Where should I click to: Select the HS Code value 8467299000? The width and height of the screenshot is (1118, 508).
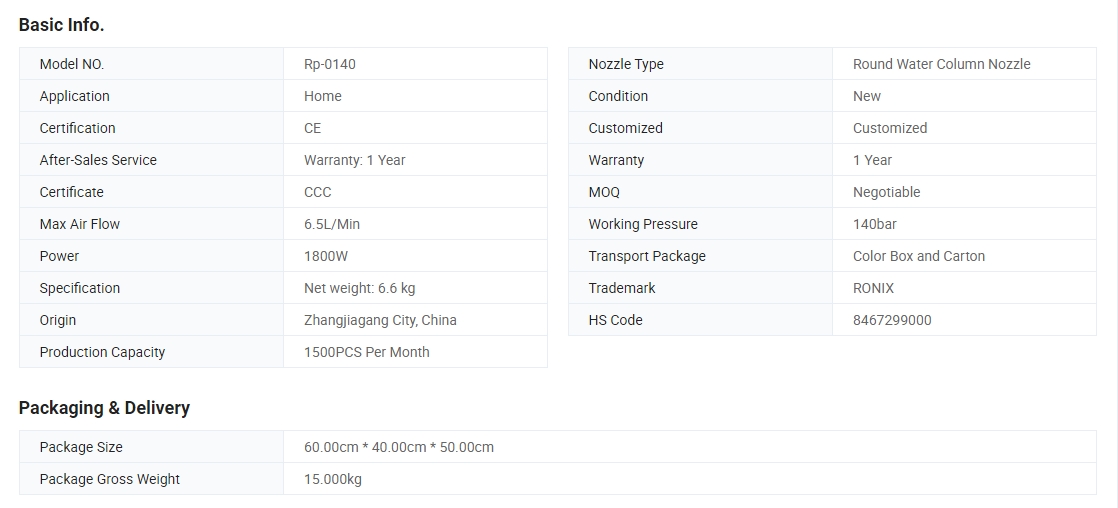click(892, 320)
